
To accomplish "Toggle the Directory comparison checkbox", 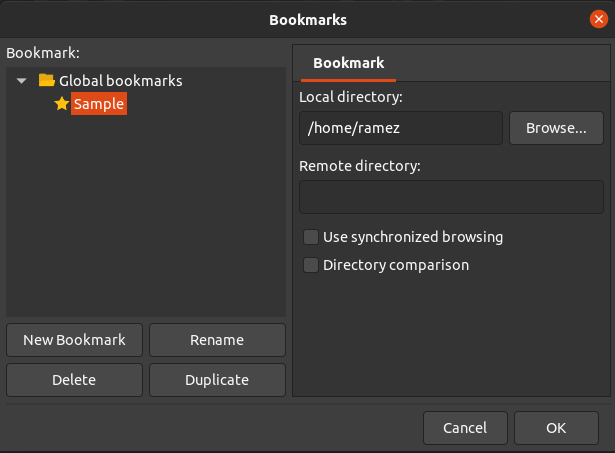I will (311, 265).
